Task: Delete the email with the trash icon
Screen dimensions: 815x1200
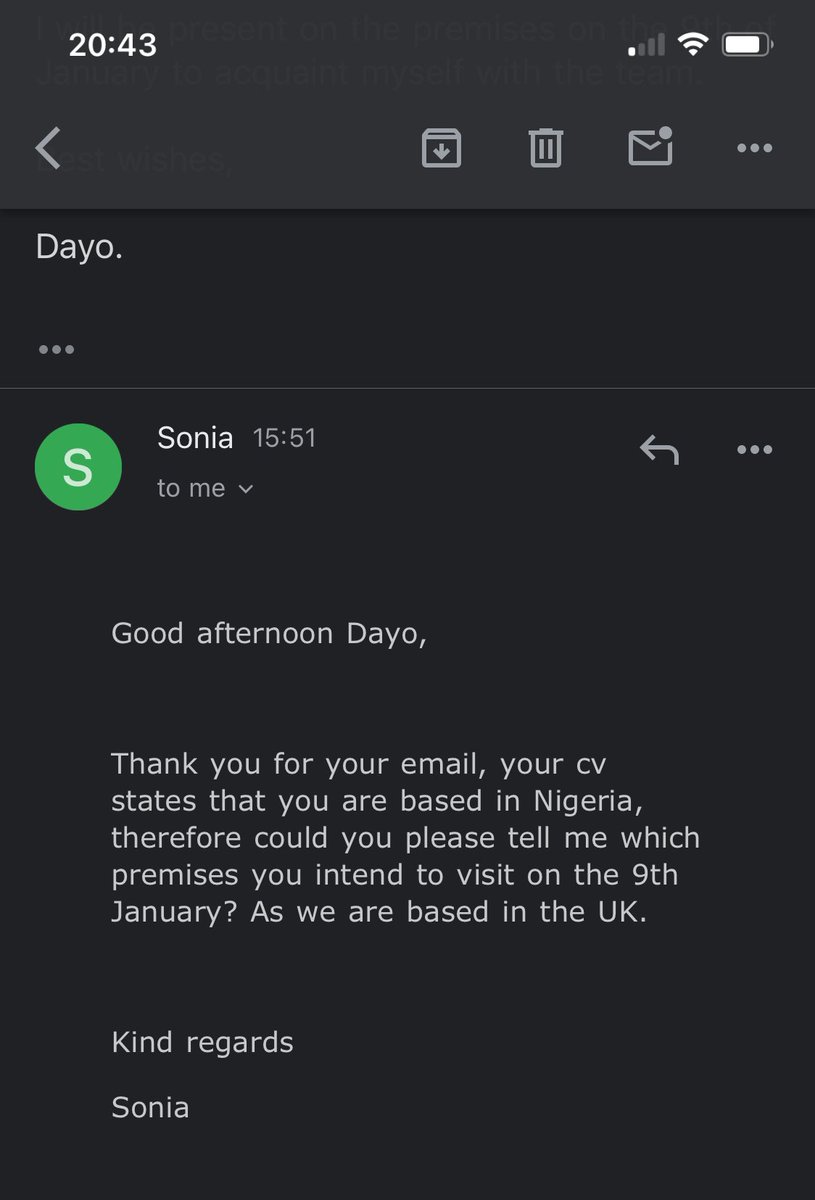Action: [545, 148]
